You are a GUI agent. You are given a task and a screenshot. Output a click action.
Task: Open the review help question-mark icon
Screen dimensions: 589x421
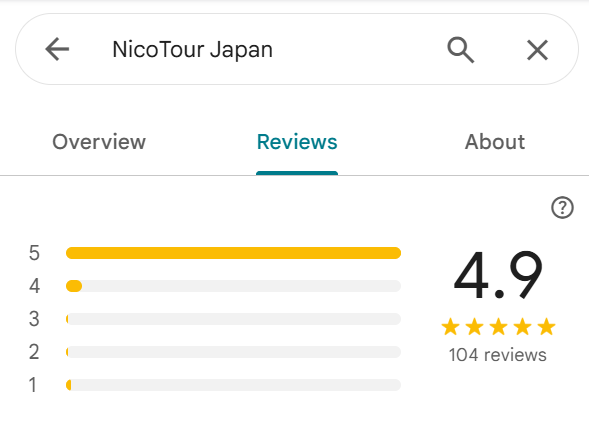(x=562, y=207)
